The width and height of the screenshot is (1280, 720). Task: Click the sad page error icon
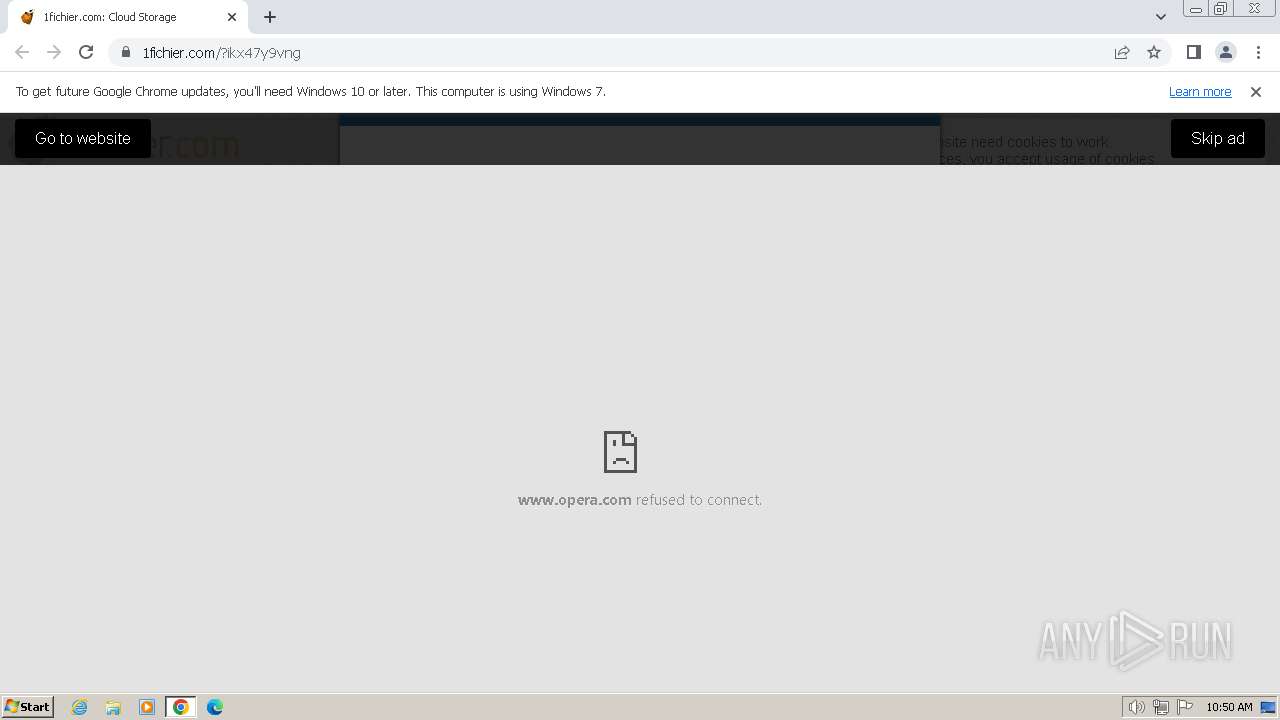(x=620, y=452)
